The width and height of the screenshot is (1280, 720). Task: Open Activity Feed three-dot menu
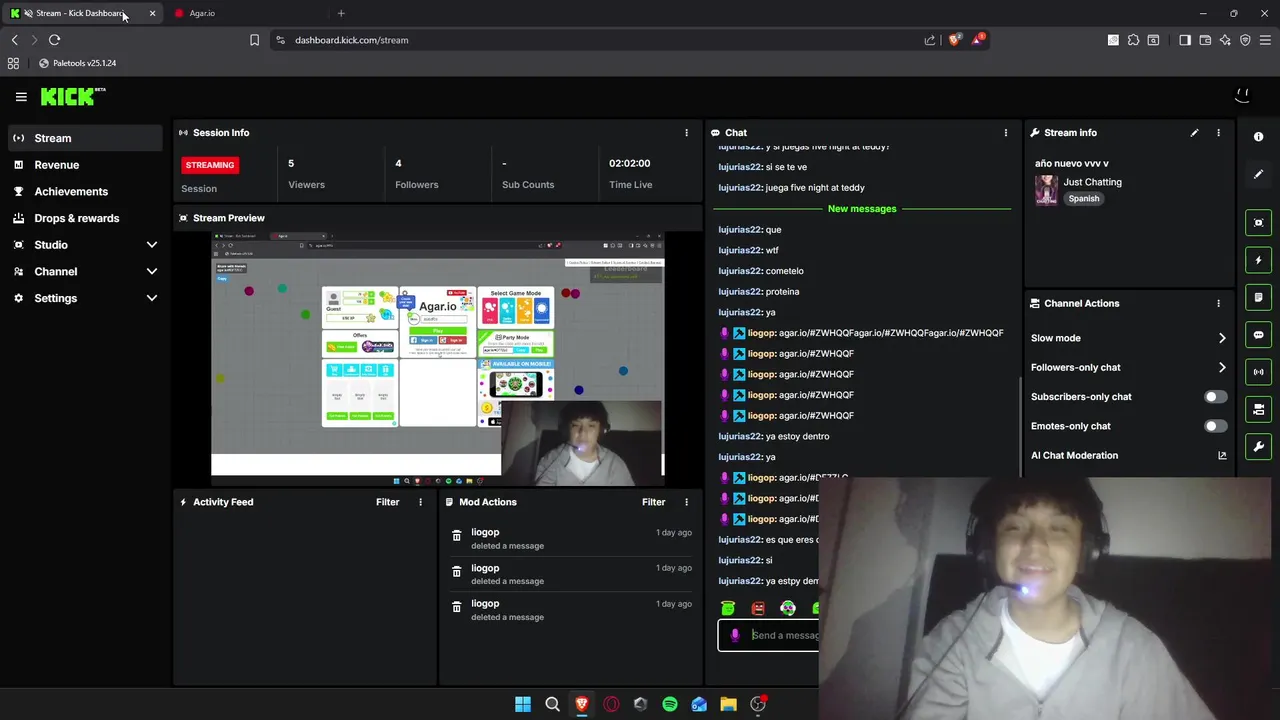tap(420, 502)
